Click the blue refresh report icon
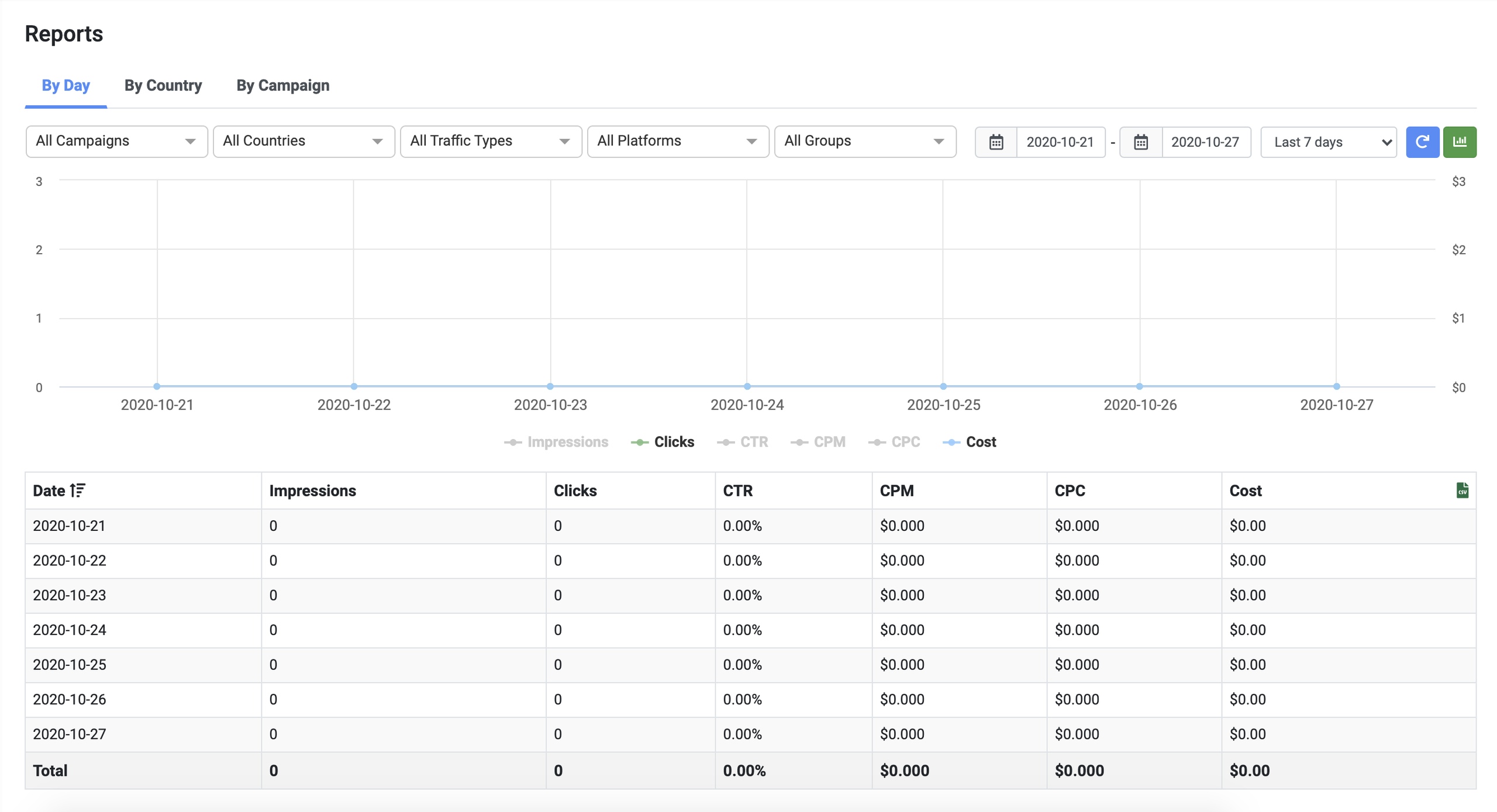 pos(1422,142)
